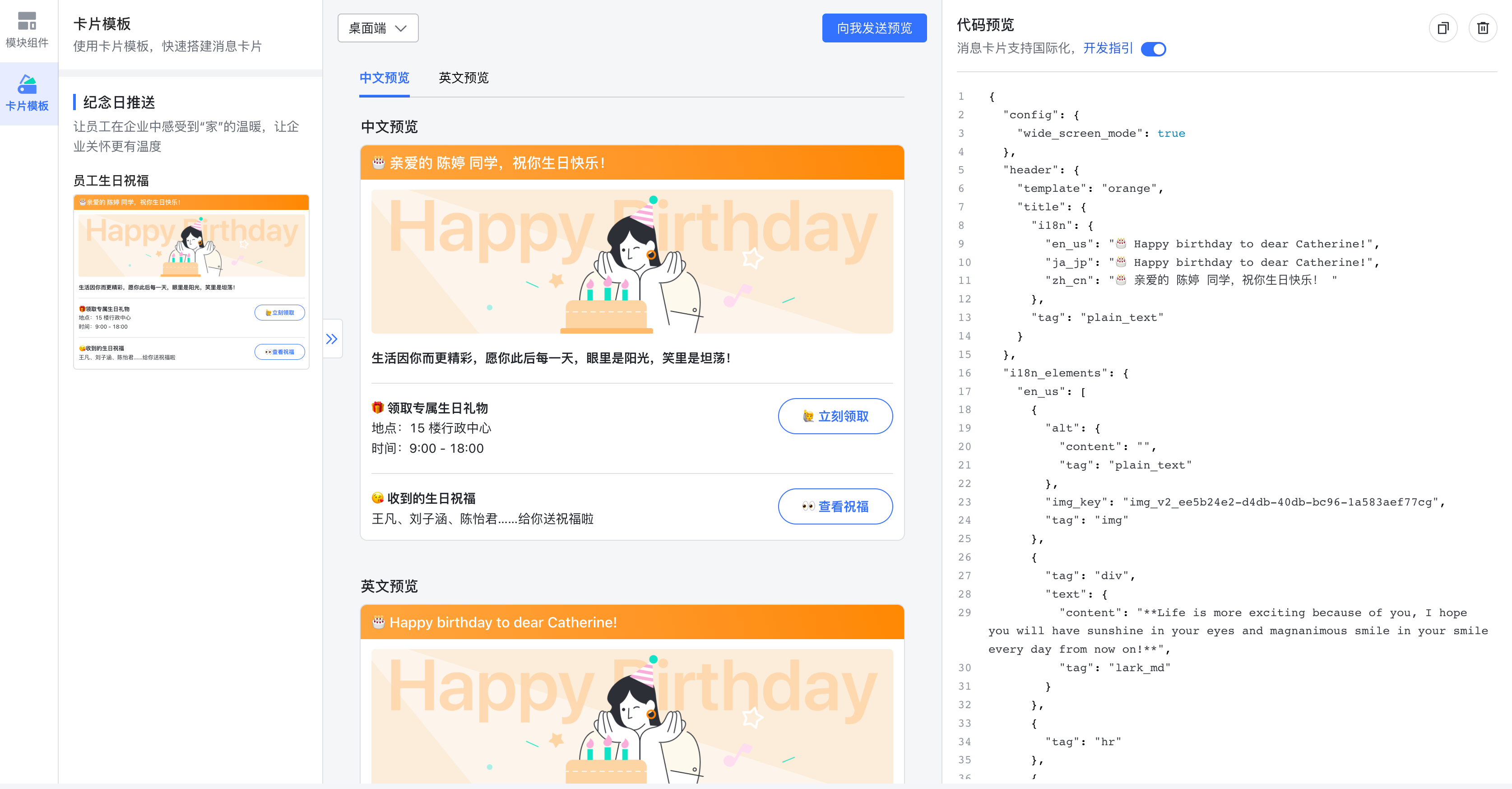Copy code with the copy icon
Viewport: 1512px width, 789px height.
1443,28
